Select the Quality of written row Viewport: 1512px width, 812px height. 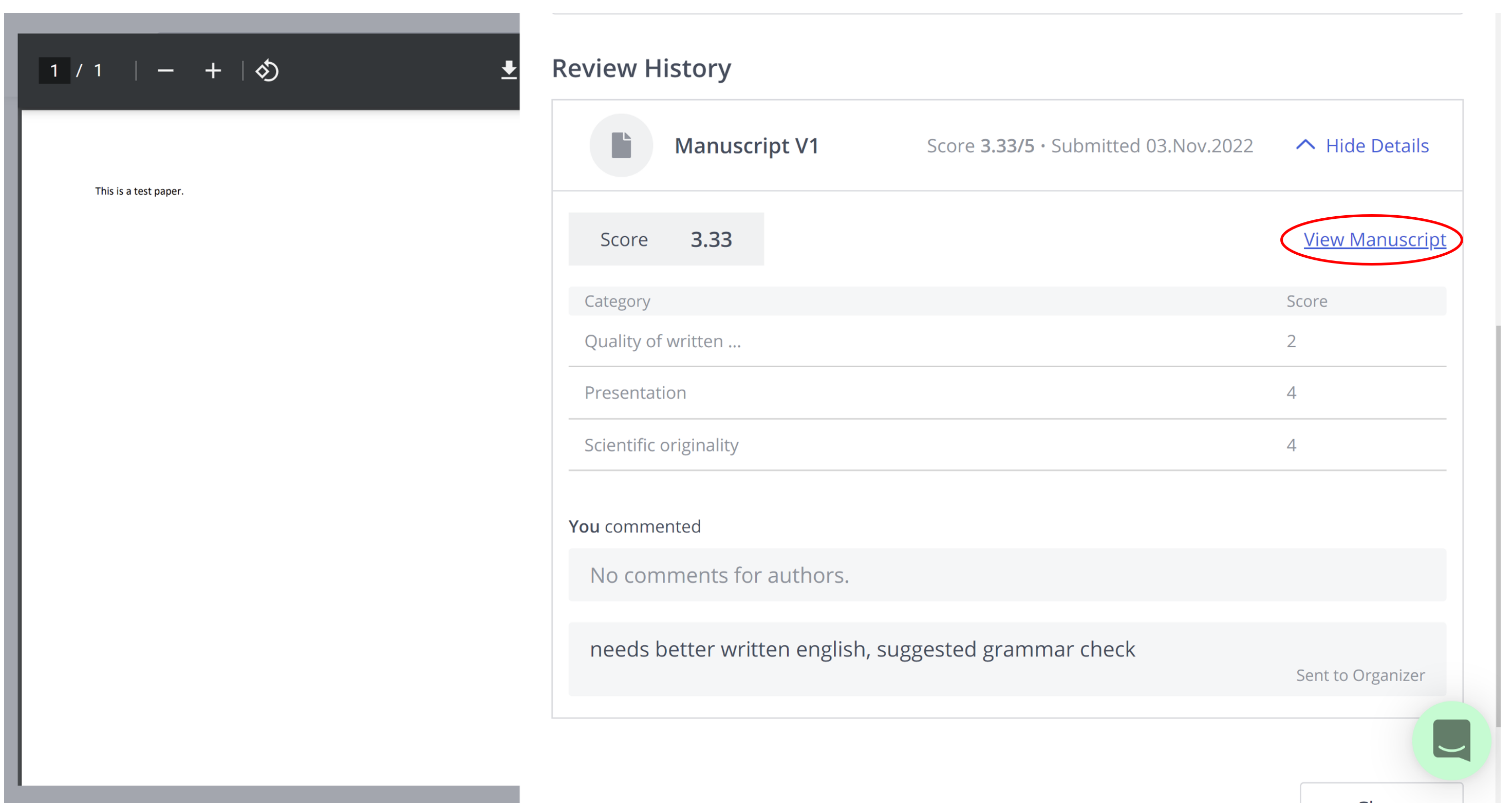pos(1007,342)
